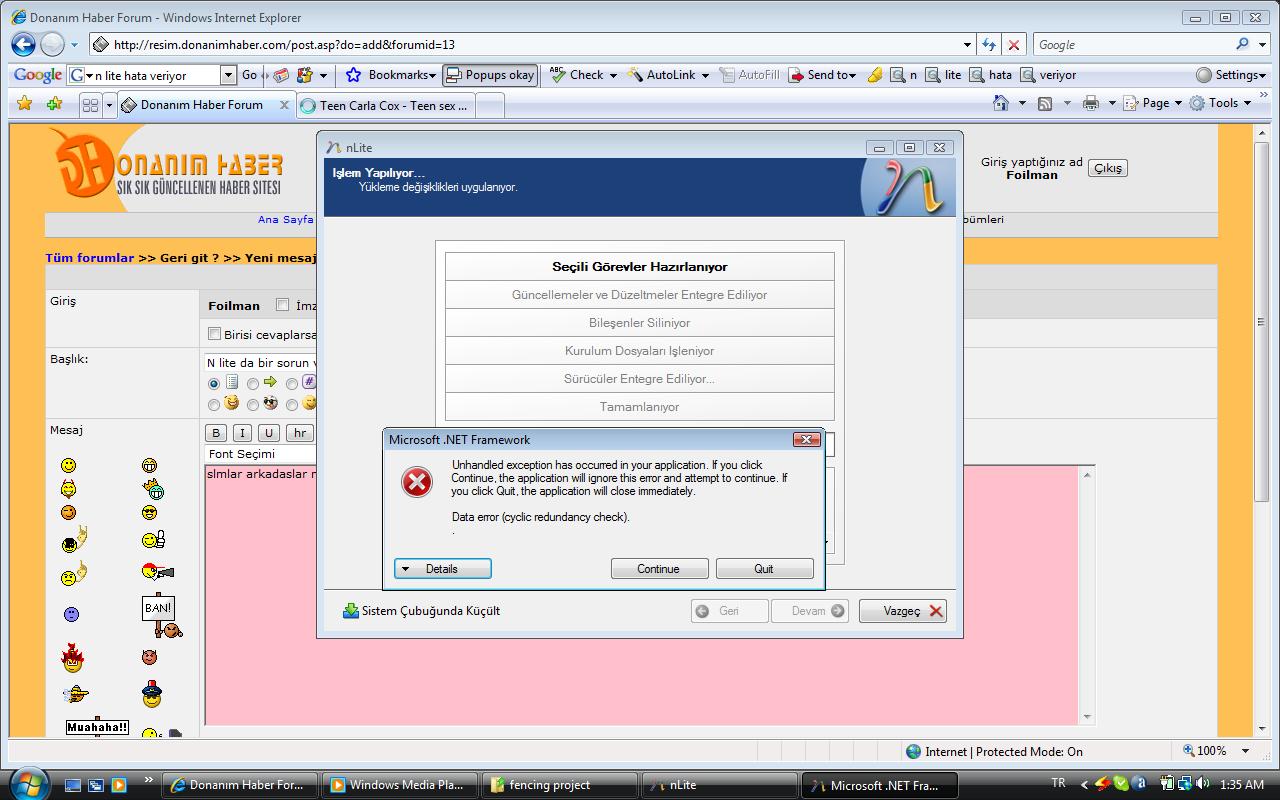Open the Font Seçimi dropdown
Screen dimensions: 1280x800
click(260, 454)
